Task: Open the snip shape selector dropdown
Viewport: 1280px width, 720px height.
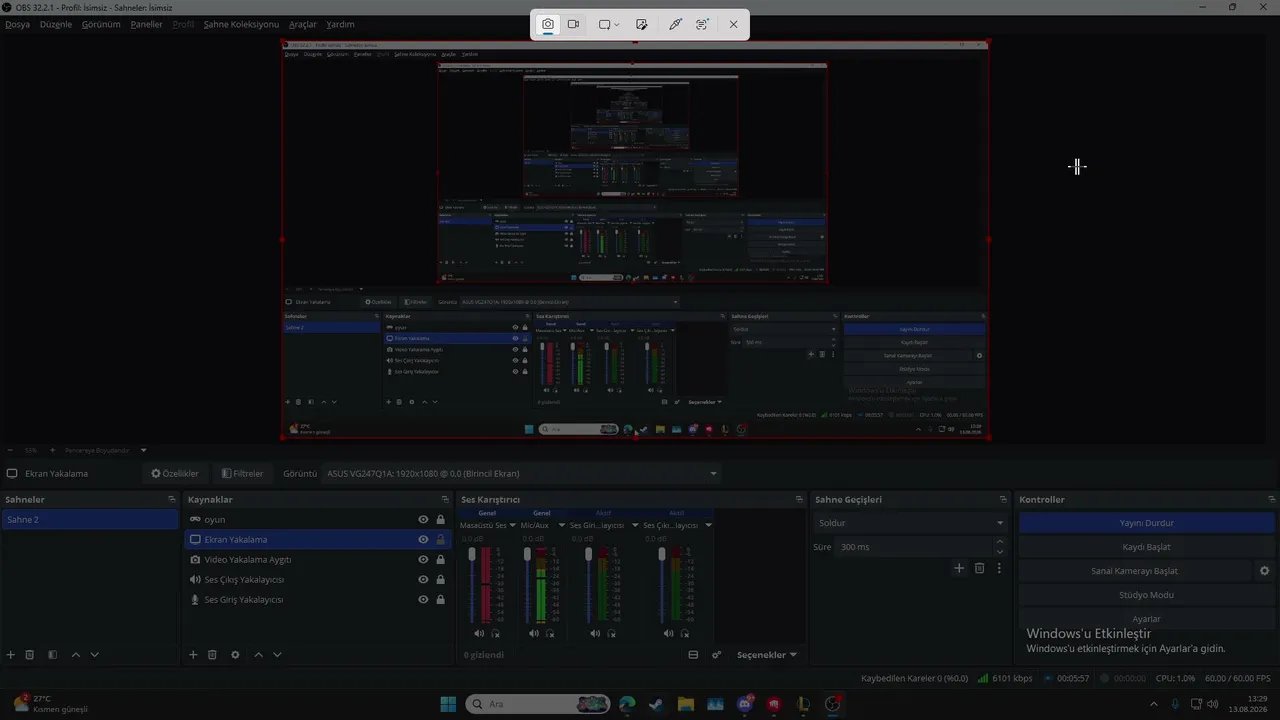Action: coord(609,24)
